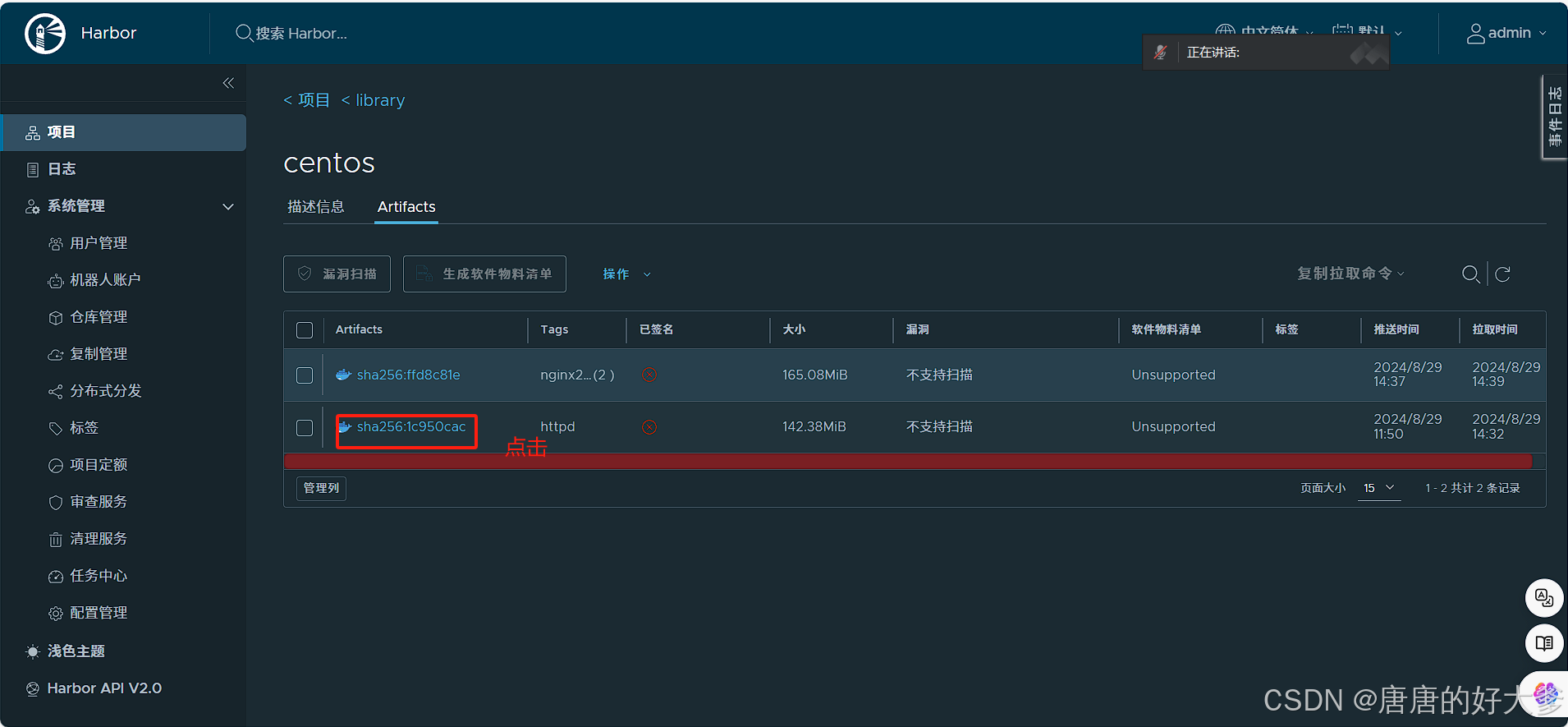The image size is (1568, 727).
Task: Click the 管理列 button
Action: coord(321,488)
